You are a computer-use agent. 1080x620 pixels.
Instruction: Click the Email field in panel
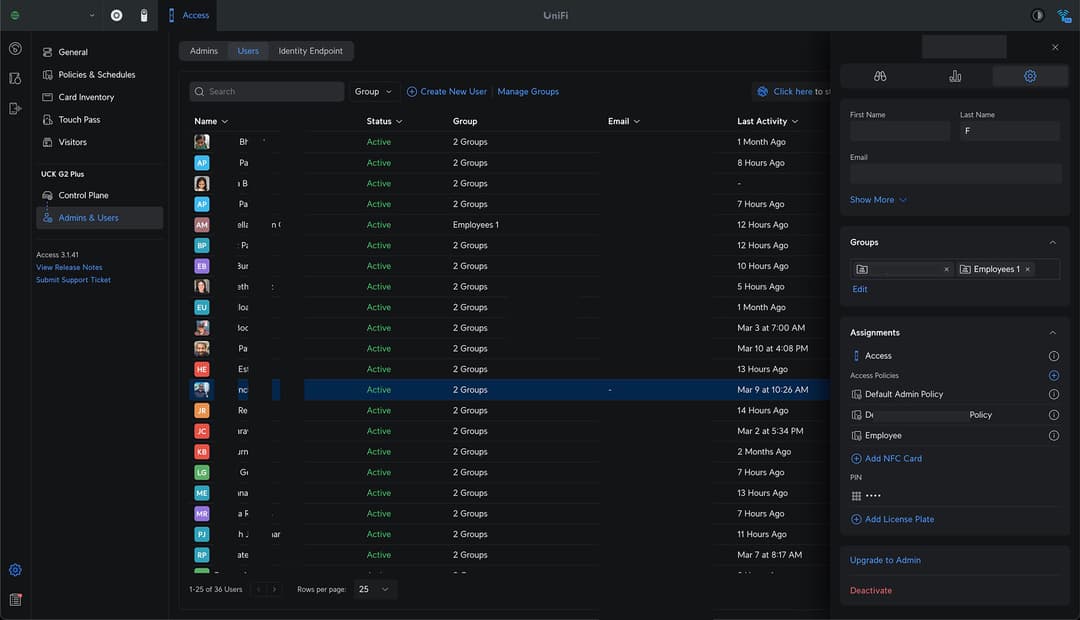[x=955, y=174]
